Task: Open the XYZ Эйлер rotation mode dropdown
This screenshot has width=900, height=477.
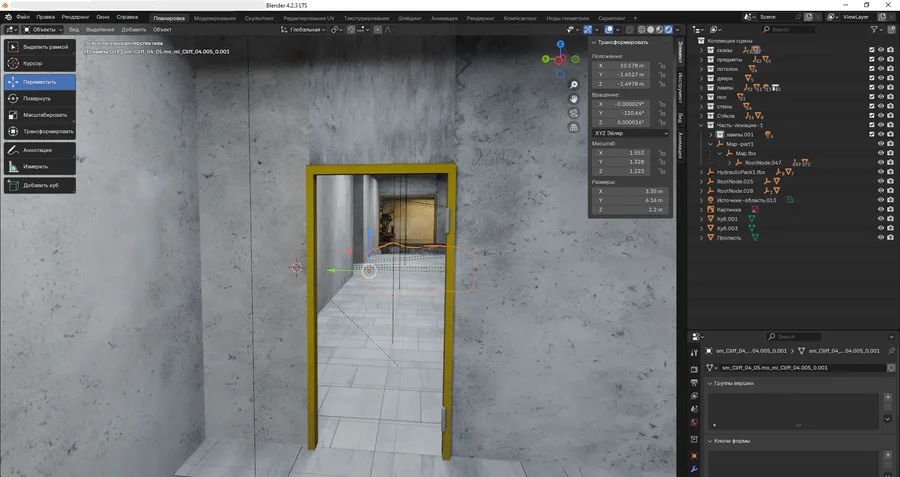Action: point(630,133)
